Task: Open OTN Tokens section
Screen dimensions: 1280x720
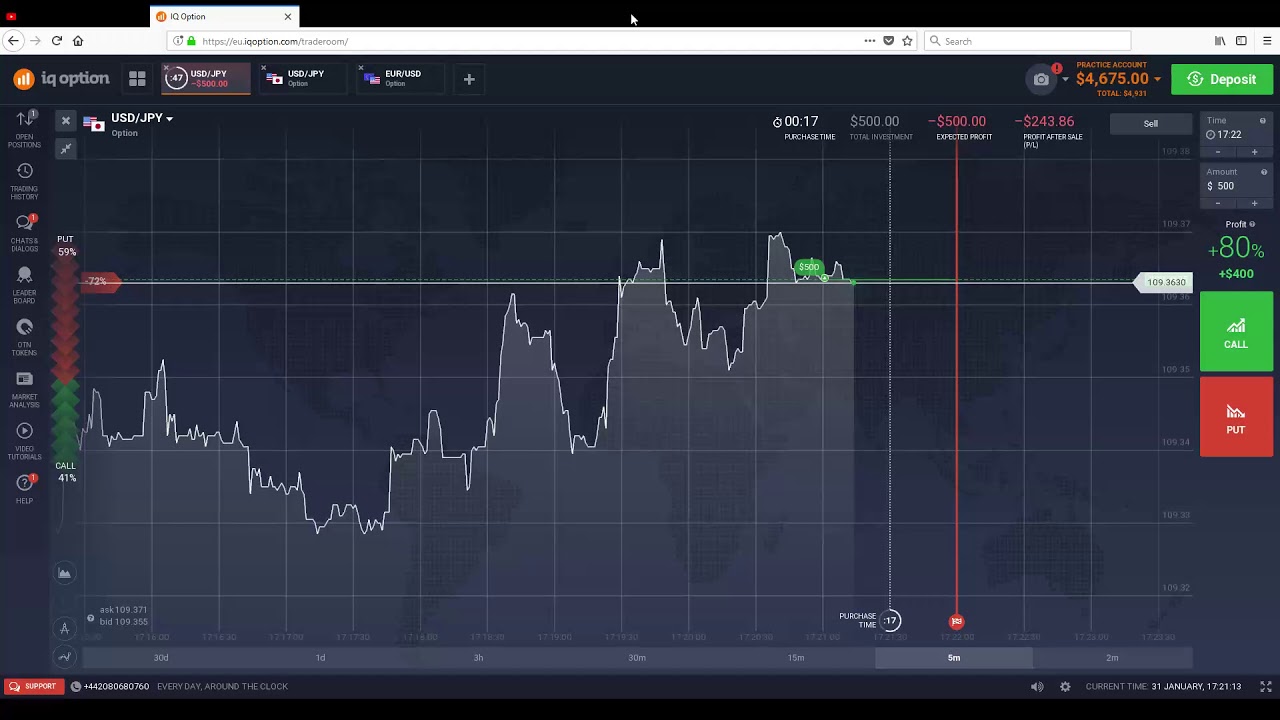Action: (x=24, y=337)
